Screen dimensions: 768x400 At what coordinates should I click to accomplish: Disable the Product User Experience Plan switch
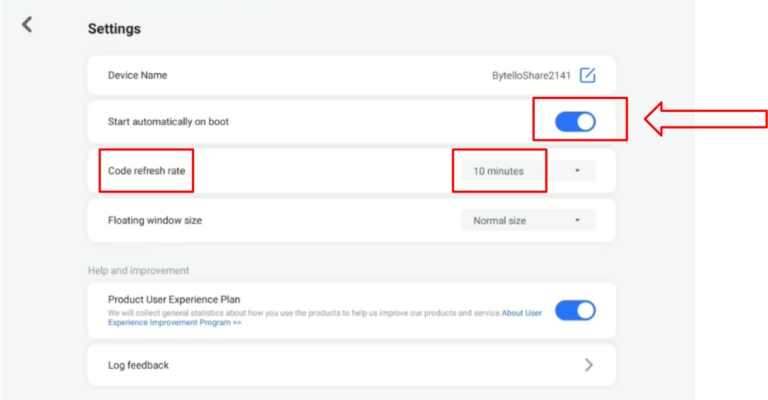pyautogui.click(x=575, y=310)
